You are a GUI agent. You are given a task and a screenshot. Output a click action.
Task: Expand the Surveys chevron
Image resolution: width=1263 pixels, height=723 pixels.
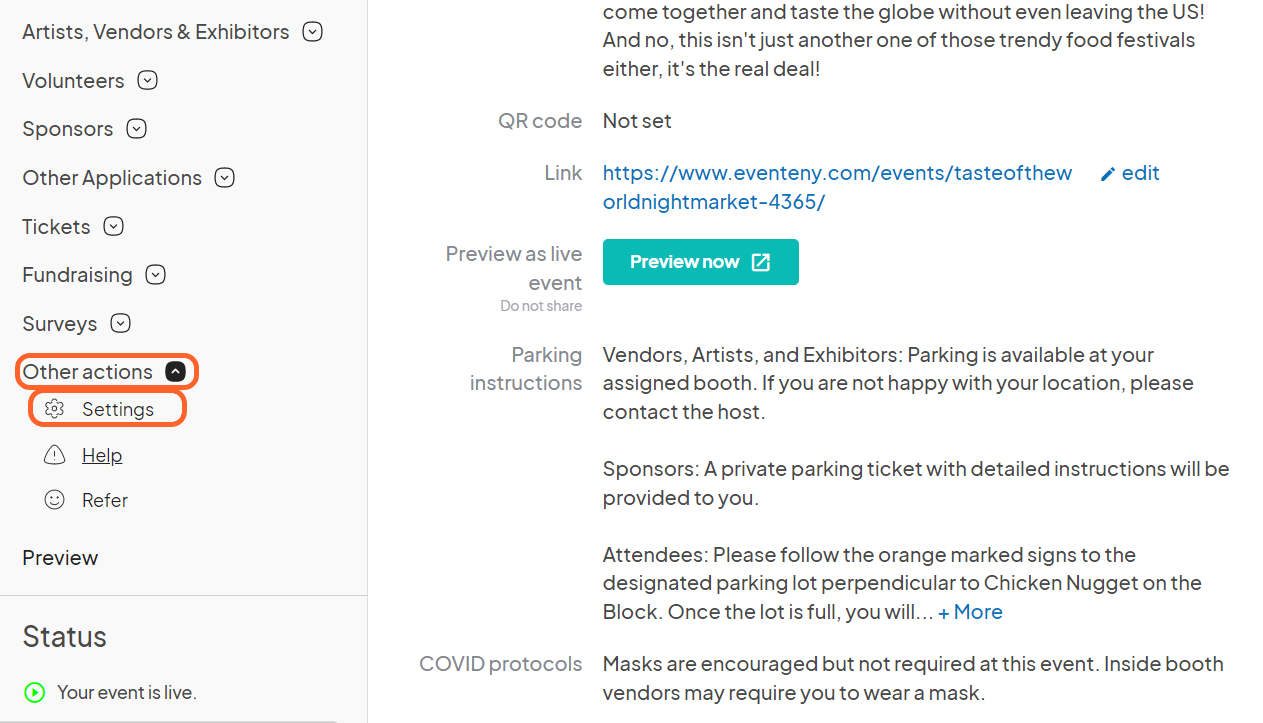(x=121, y=324)
